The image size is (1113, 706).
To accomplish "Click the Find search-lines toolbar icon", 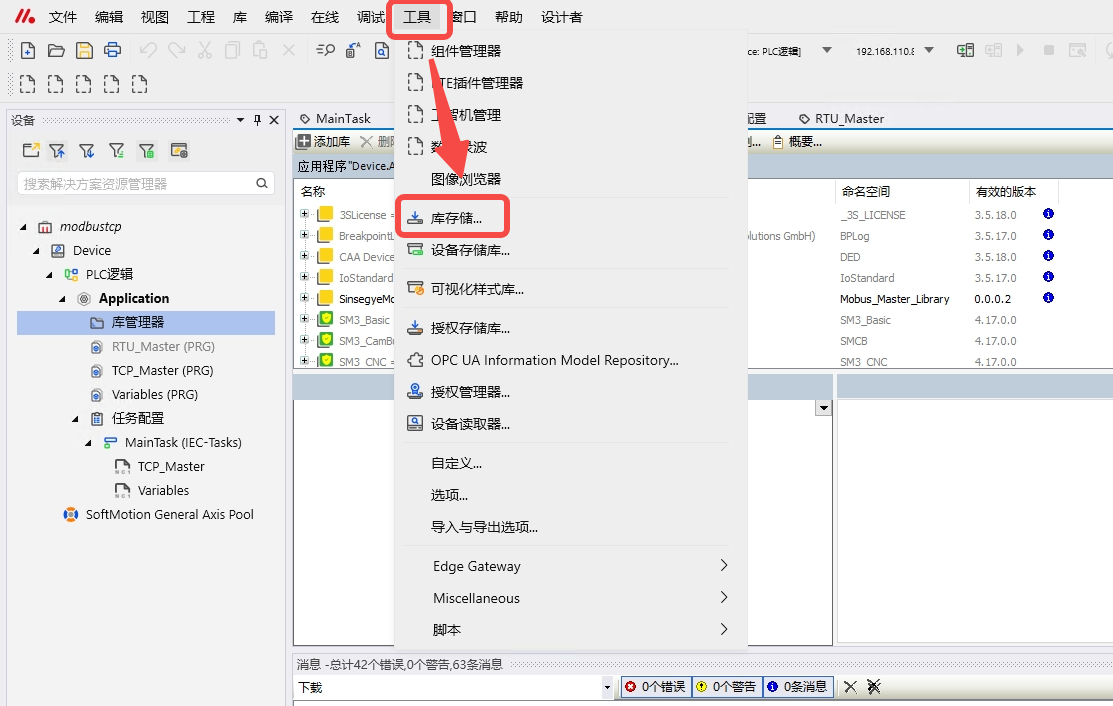I will [325, 50].
